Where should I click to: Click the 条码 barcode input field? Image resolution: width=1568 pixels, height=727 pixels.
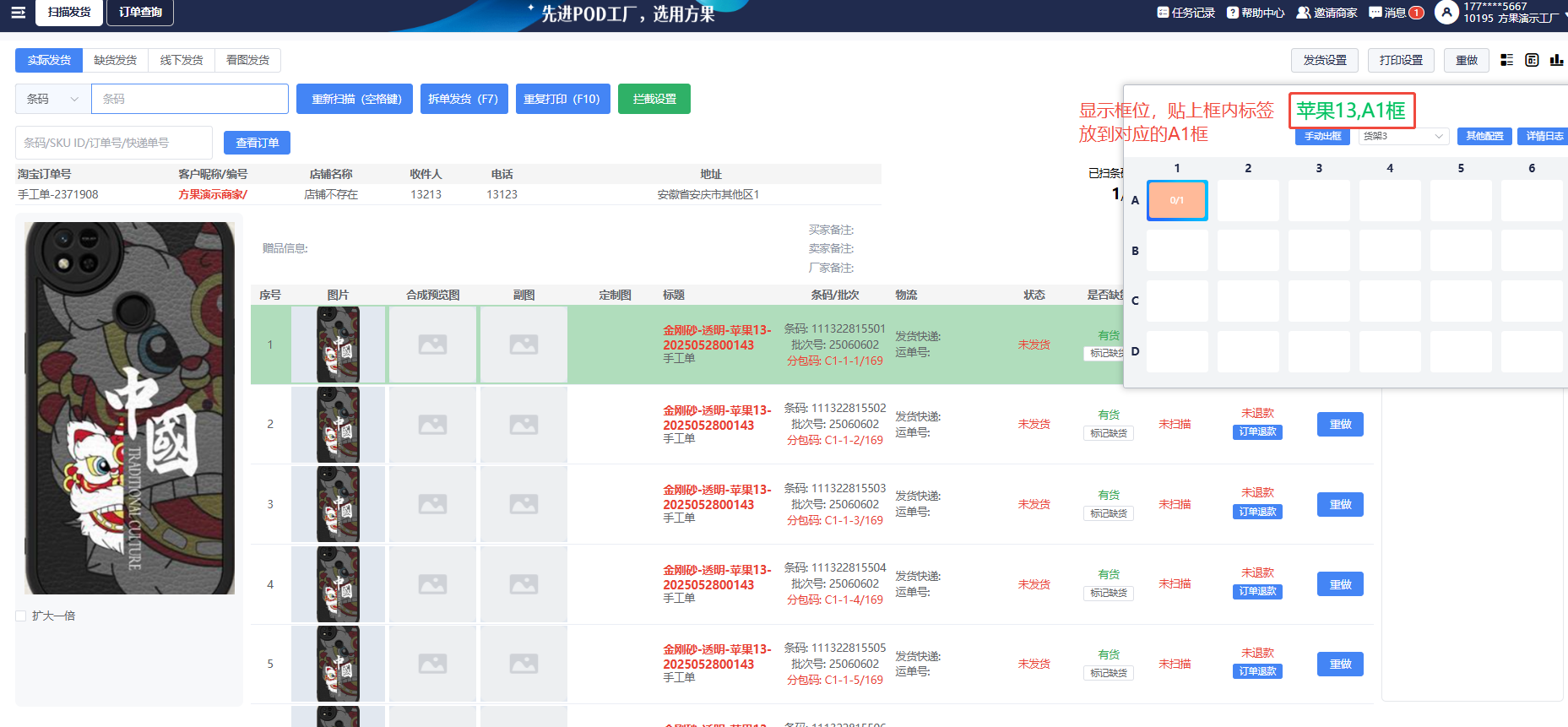click(x=189, y=99)
